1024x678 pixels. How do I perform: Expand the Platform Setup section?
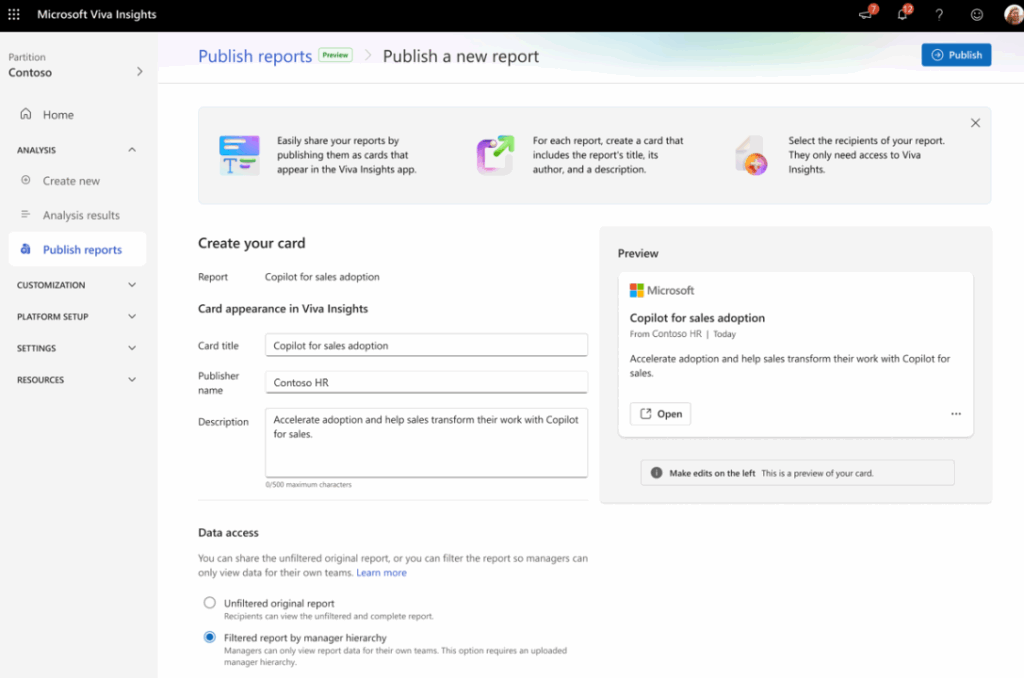click(132, 316)
